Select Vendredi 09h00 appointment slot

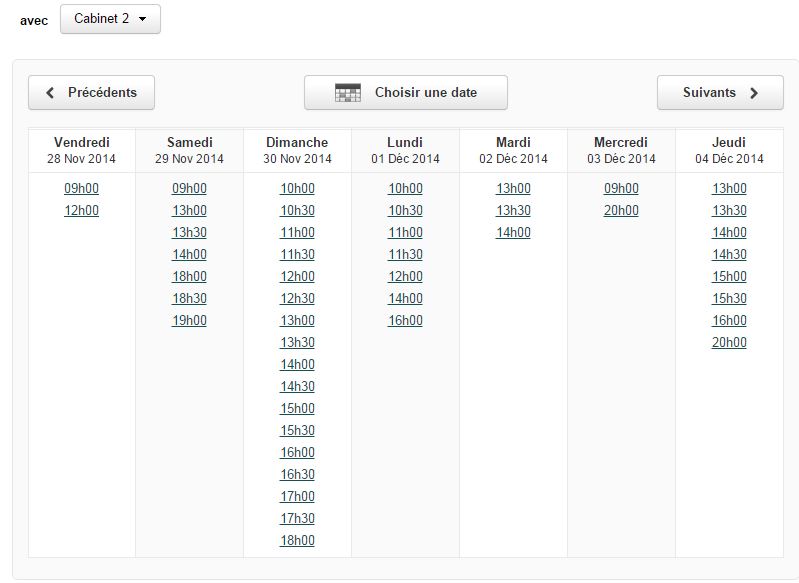pos(82,189)
